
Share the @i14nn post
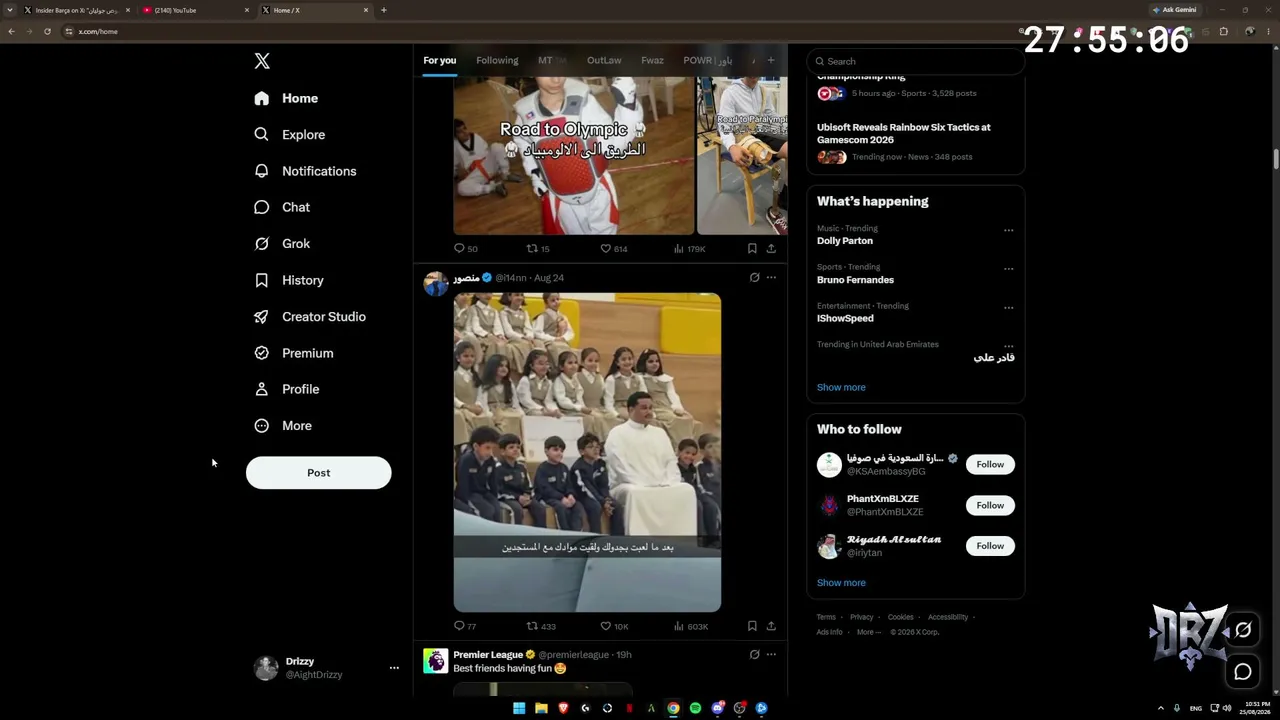[771, 626]
